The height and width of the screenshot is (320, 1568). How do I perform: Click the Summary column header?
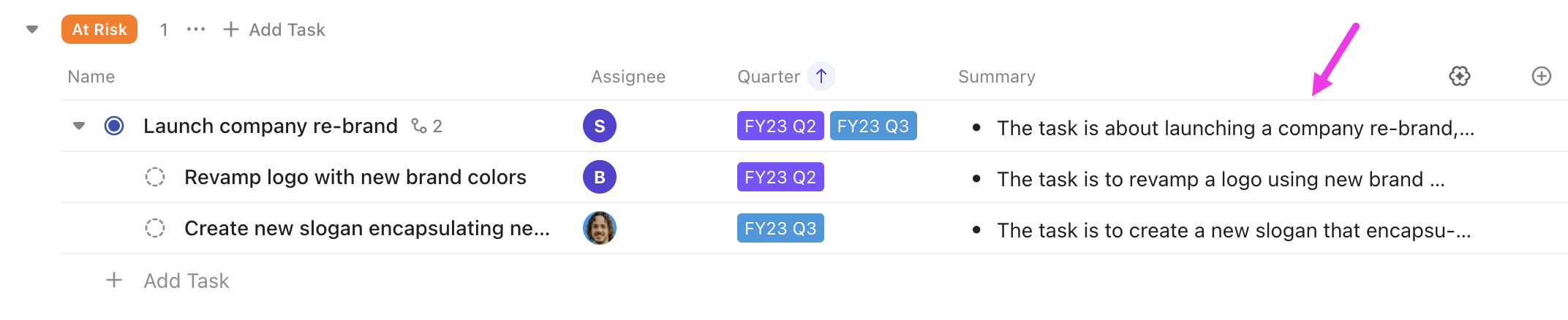(x=996, y=77)
